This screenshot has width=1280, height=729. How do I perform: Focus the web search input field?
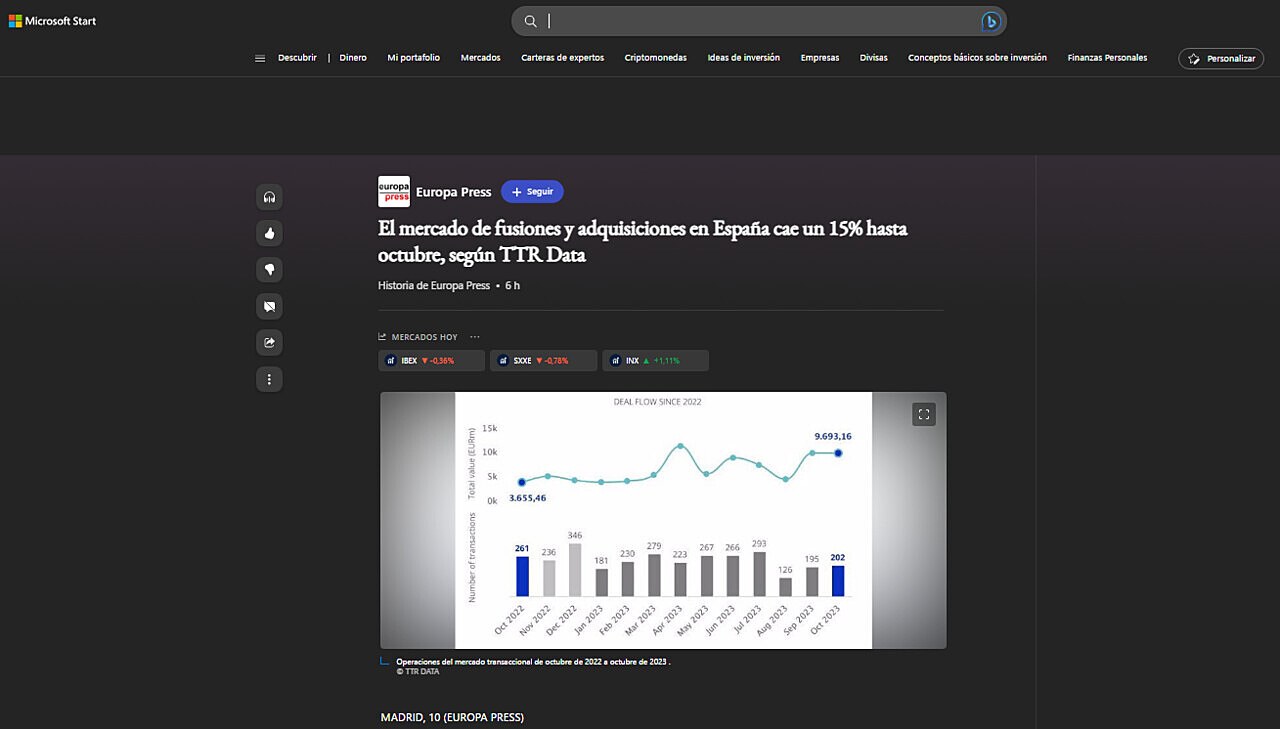pos(758,21)
